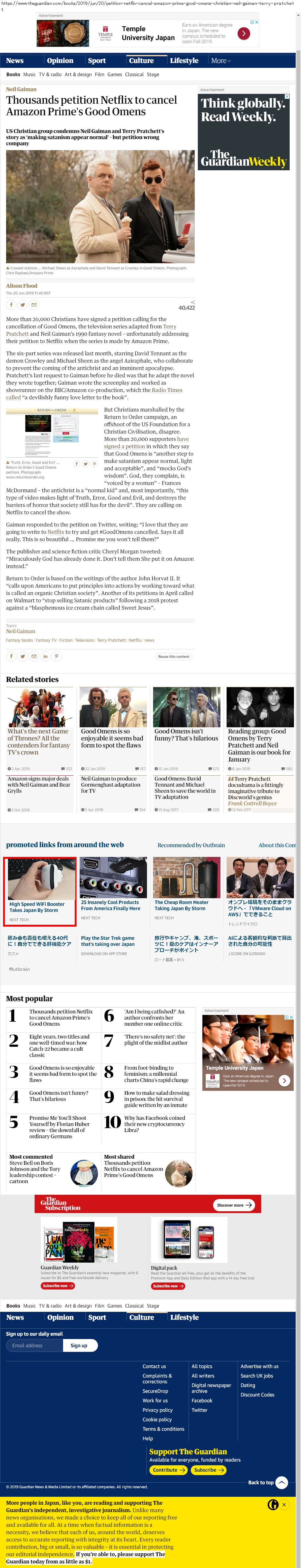Viewport: 301px width, 1568px height.
Task: Open author Alison Flood's profile
Action: [x=21, y=286]
